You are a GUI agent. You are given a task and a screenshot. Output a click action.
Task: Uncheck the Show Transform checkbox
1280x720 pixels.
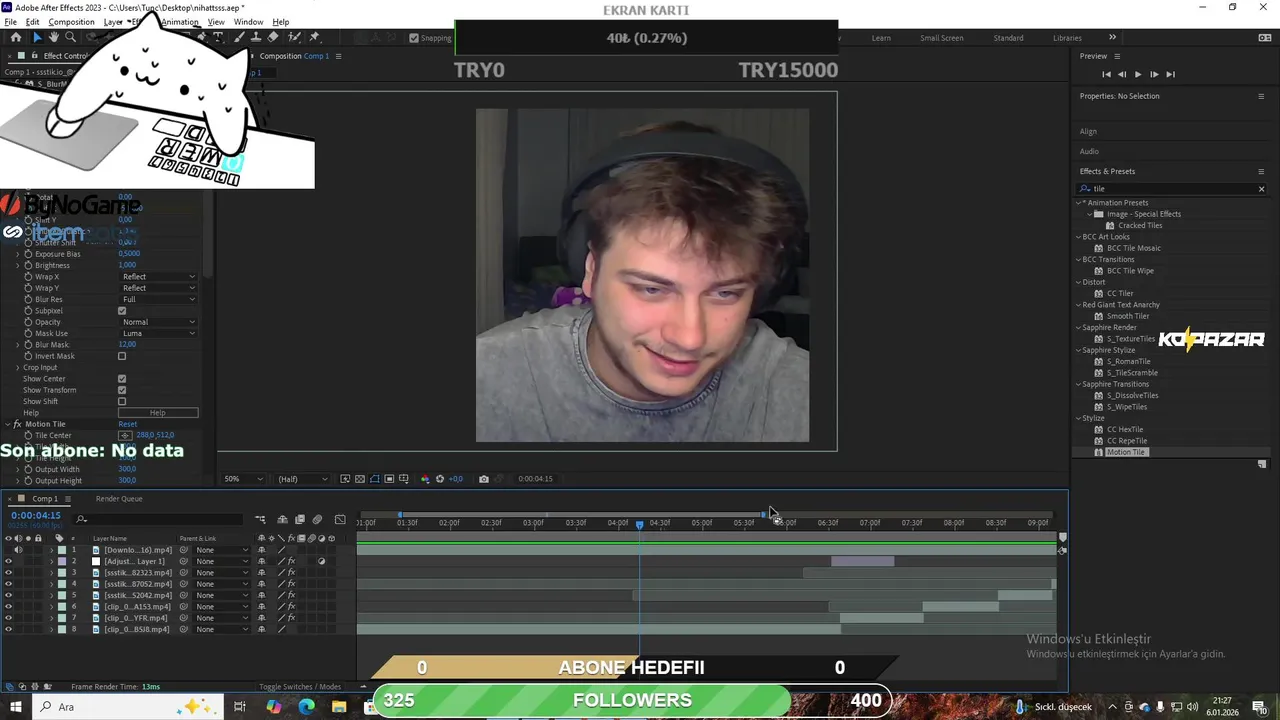(x=122, y=390)
